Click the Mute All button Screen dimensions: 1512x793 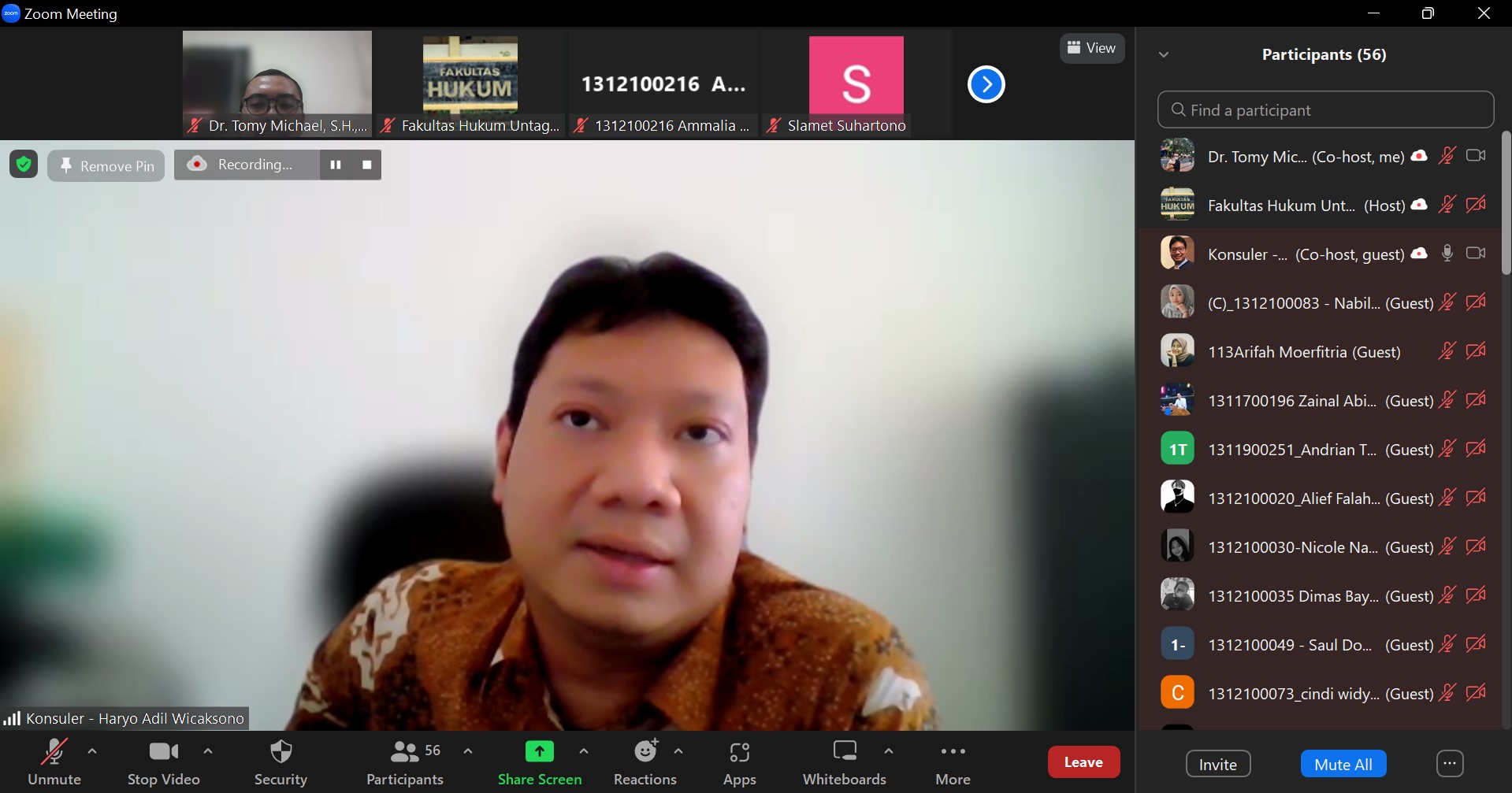(1343, 764)
